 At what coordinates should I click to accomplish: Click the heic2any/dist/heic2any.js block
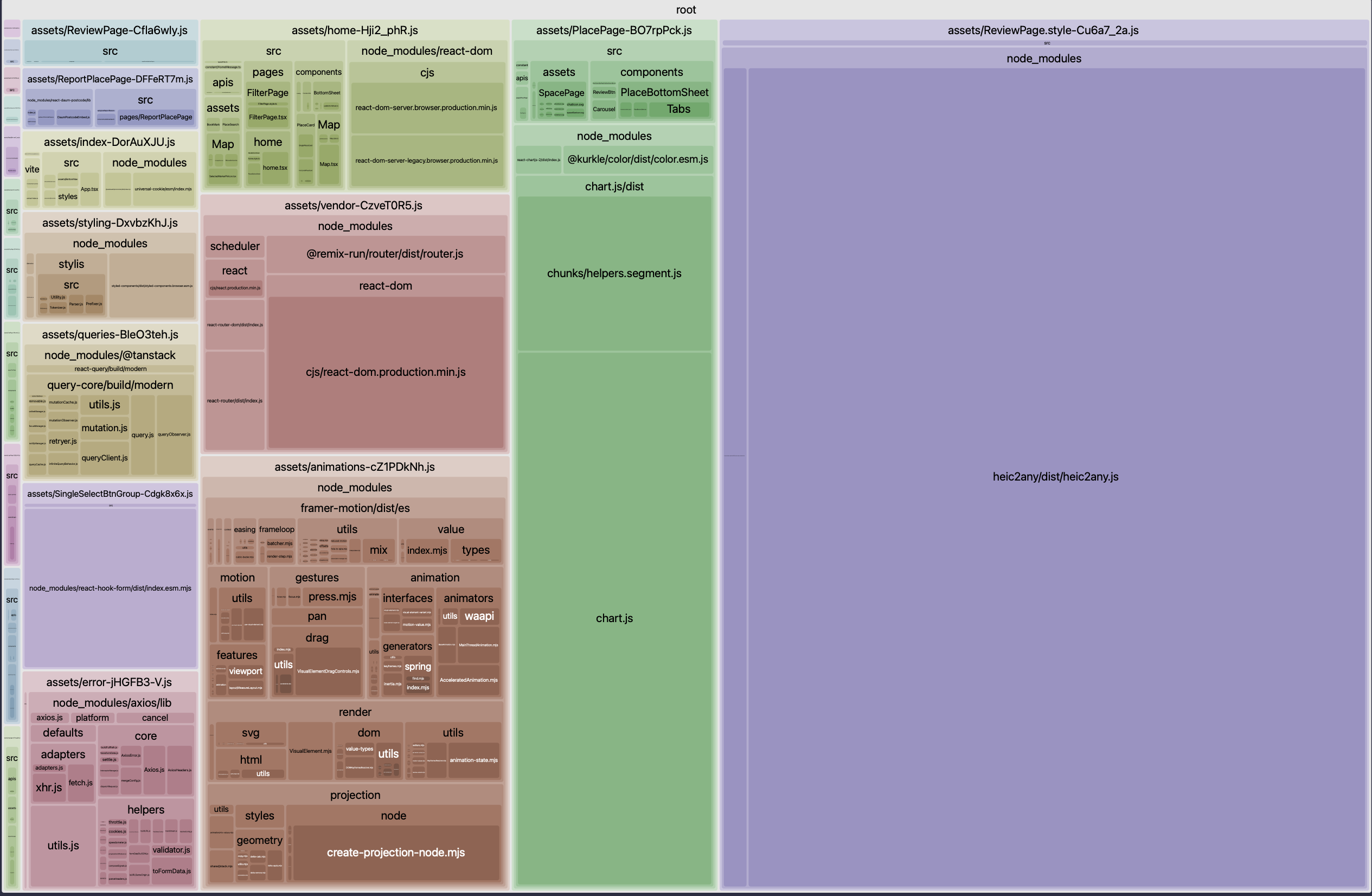(x=1055, y=477)
